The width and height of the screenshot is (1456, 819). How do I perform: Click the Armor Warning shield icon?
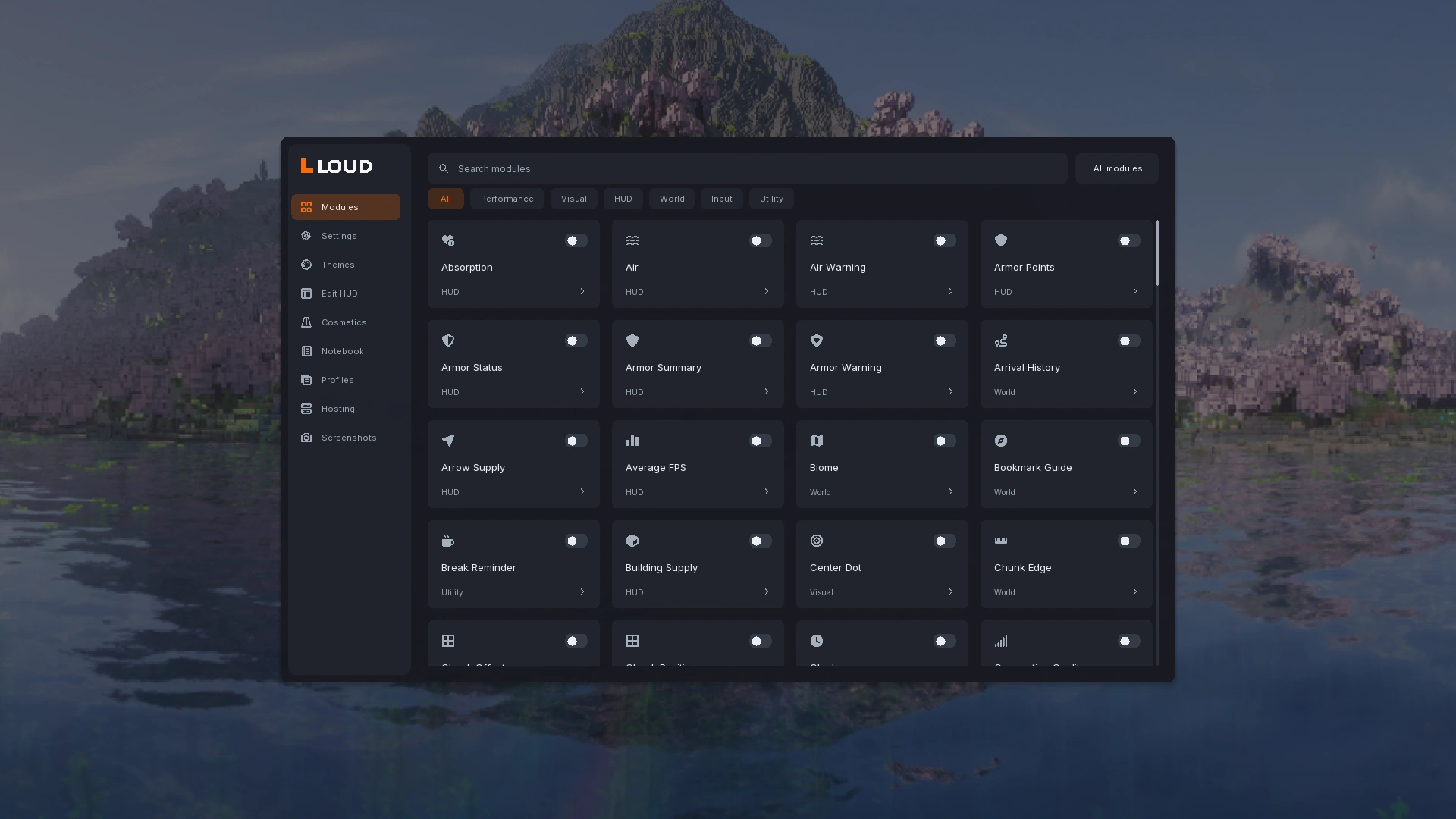pos(817,340)
